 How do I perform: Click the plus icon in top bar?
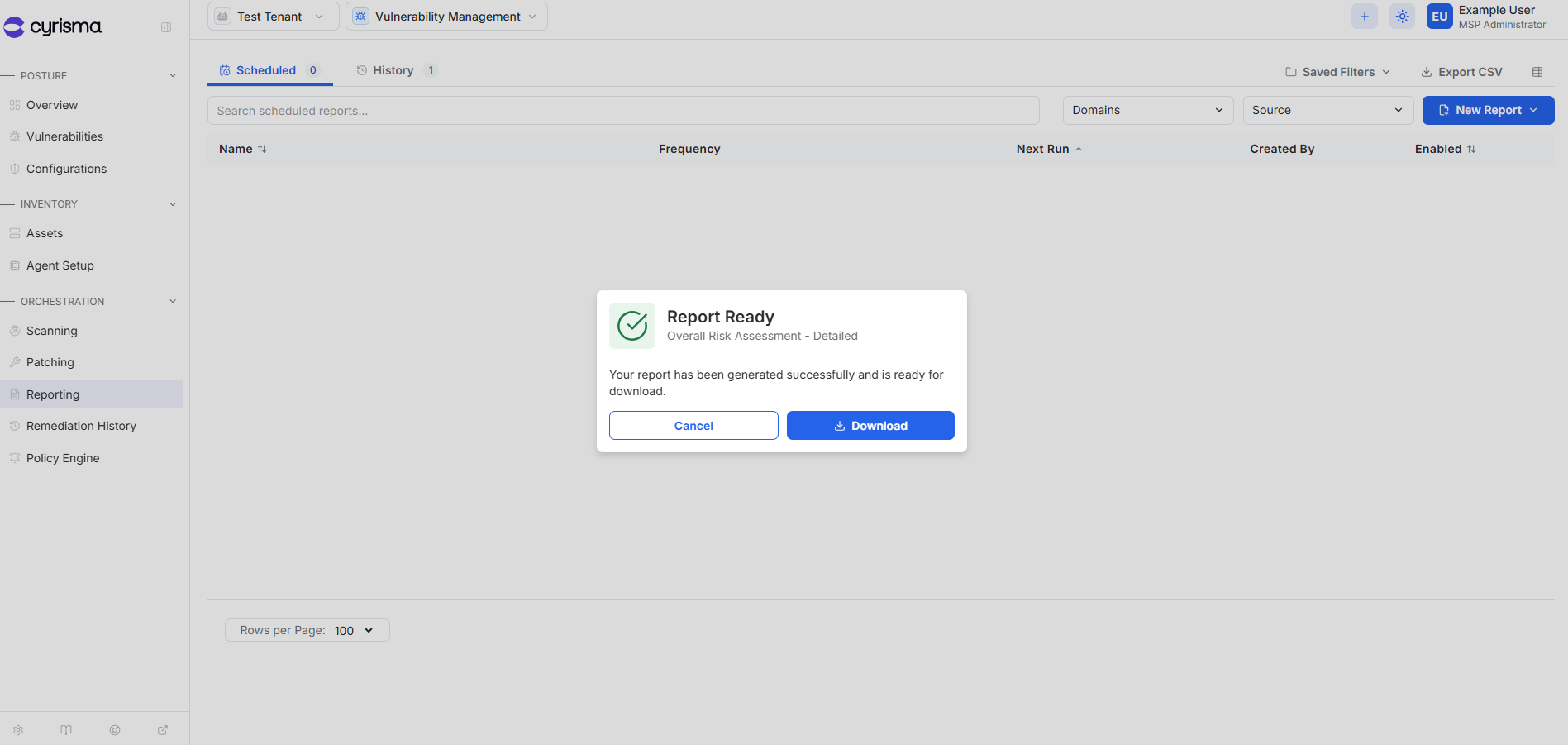tap(1365, 17)
